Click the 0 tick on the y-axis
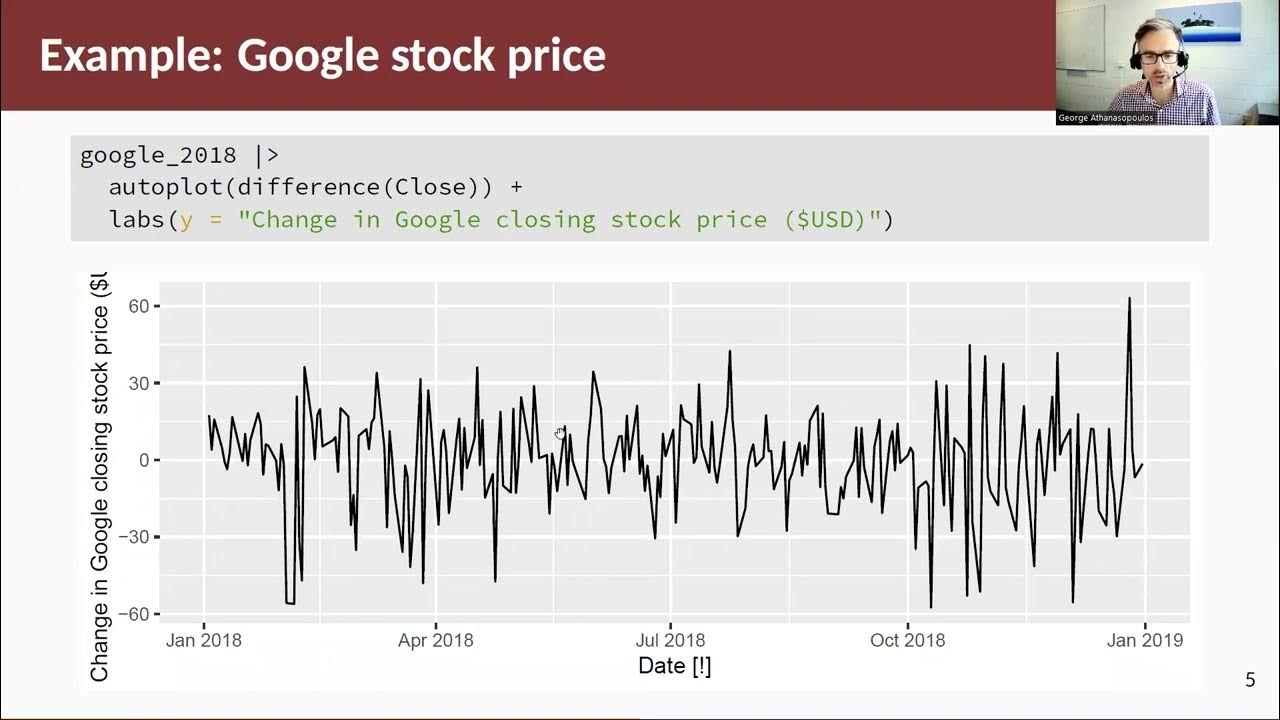 pyautogui.click(x=142, y=460)
